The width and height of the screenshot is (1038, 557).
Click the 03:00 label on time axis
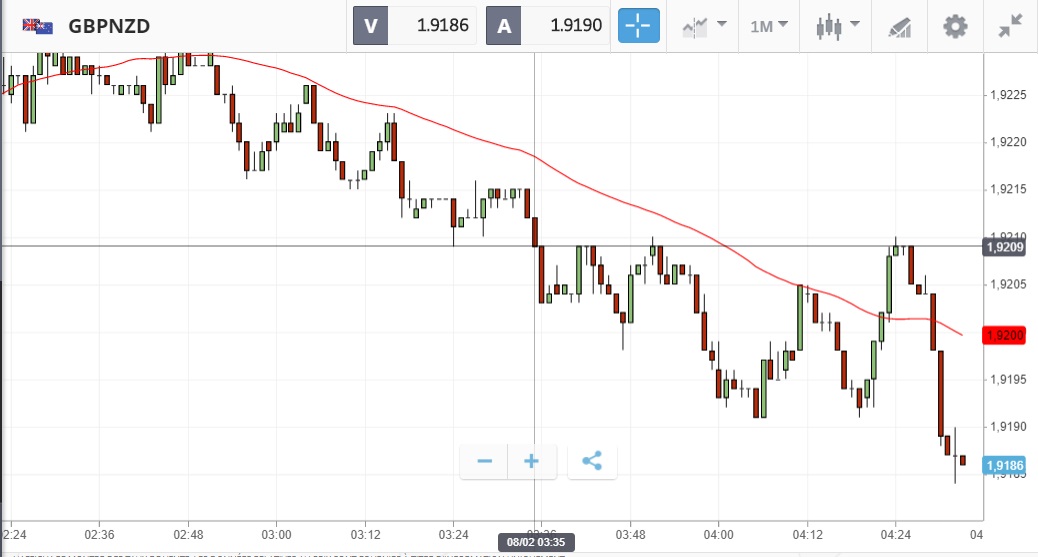[x=276, y=533]
